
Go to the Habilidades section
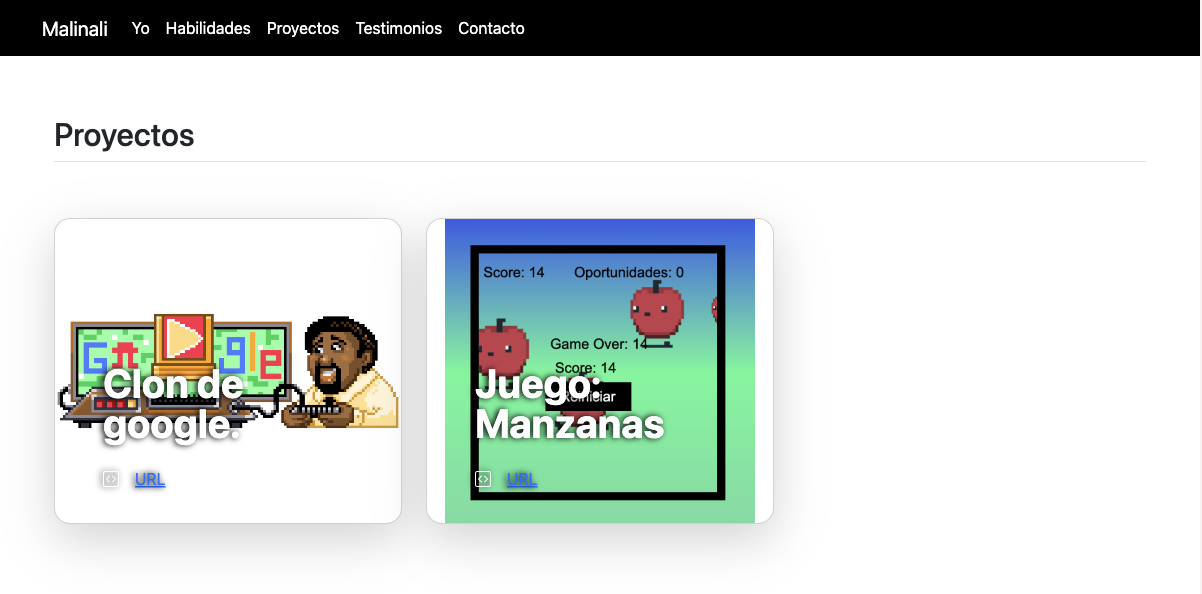pyautogui.click(x=208, y=28)
